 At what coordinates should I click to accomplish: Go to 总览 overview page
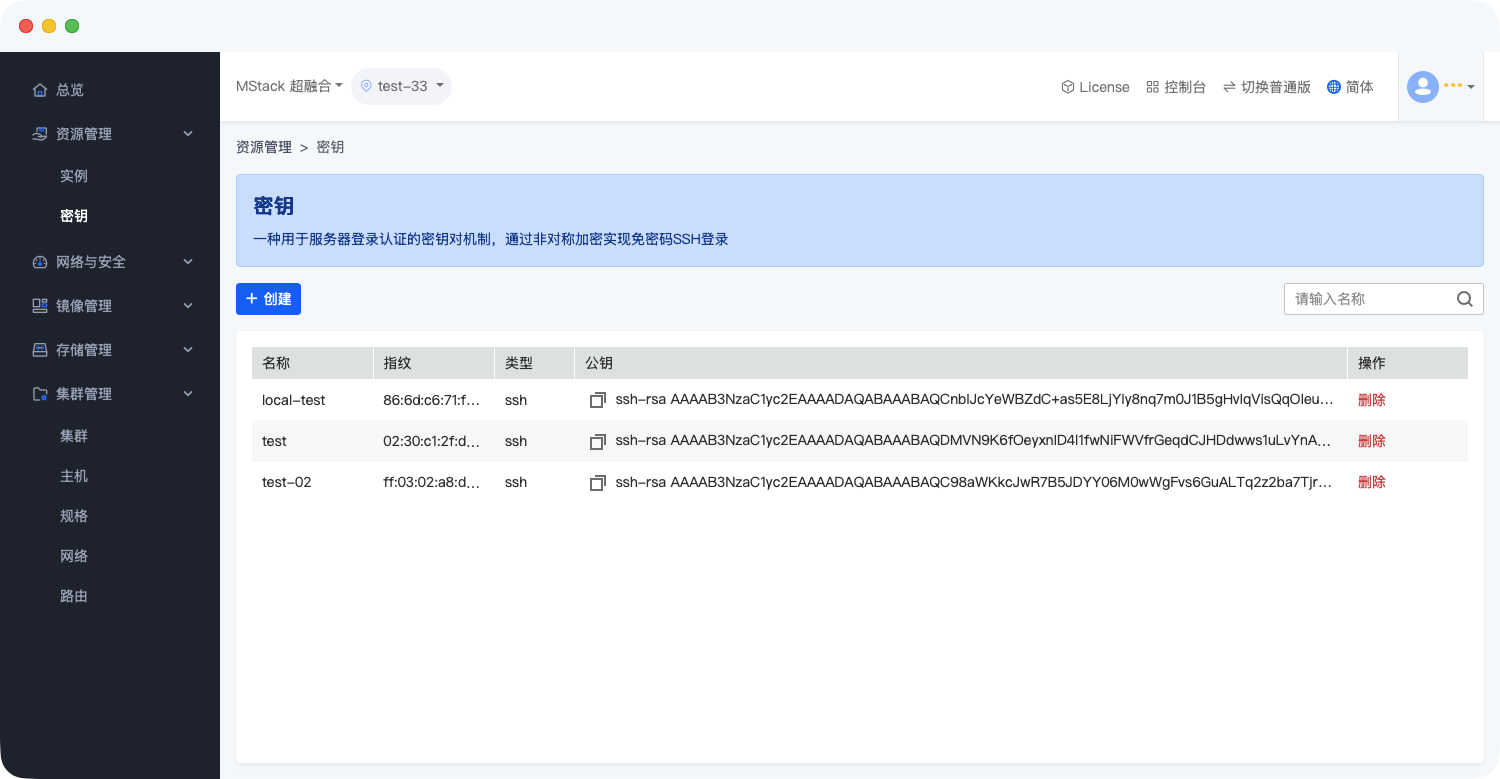(69, 90)
